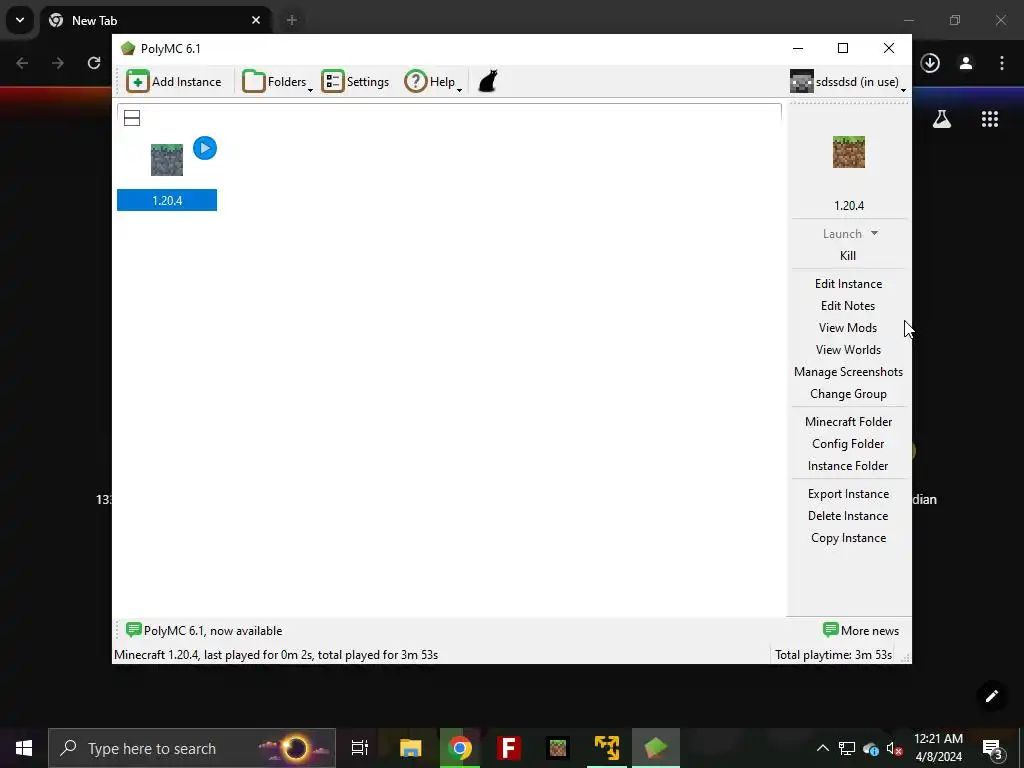Open the Chrome tab search chevron
The height and width of the screenshot is (768, 1024).
[x=20, y=20]
